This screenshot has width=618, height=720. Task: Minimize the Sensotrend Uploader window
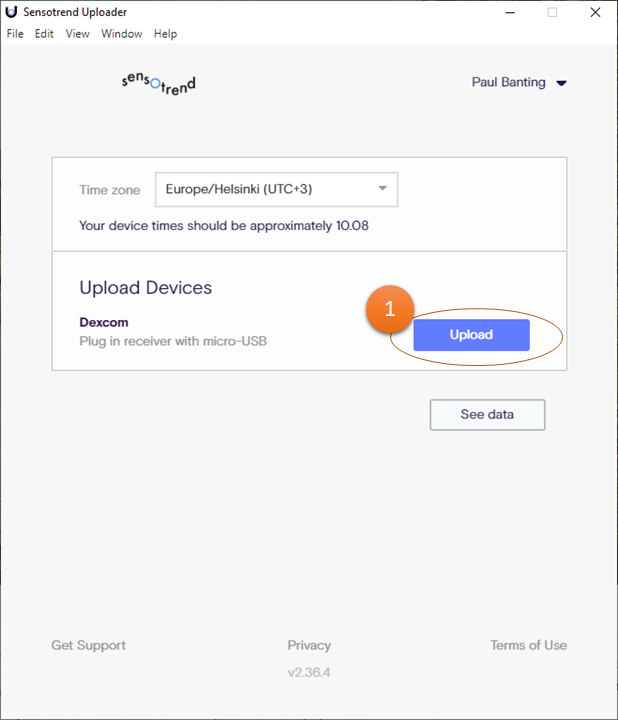pyautogui.click(x=510, y=12)
